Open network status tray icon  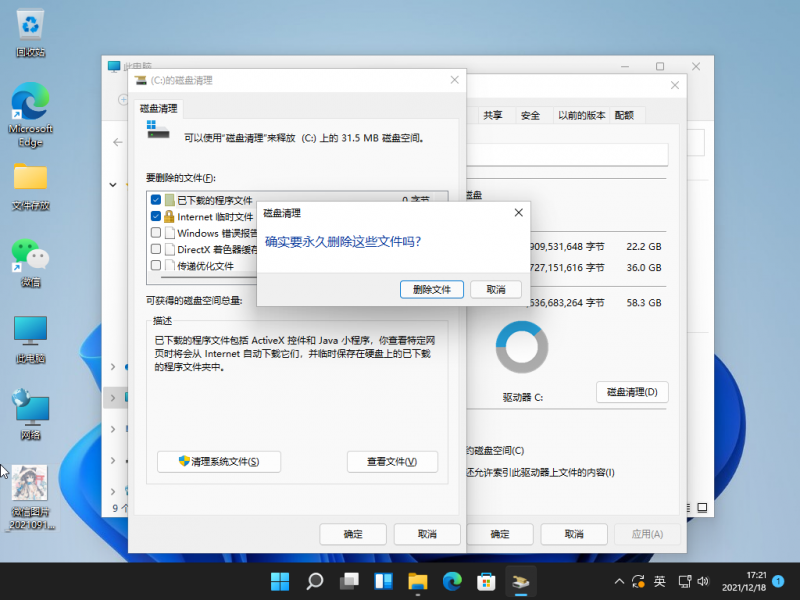pyautogui.click(x=684, y=581)
